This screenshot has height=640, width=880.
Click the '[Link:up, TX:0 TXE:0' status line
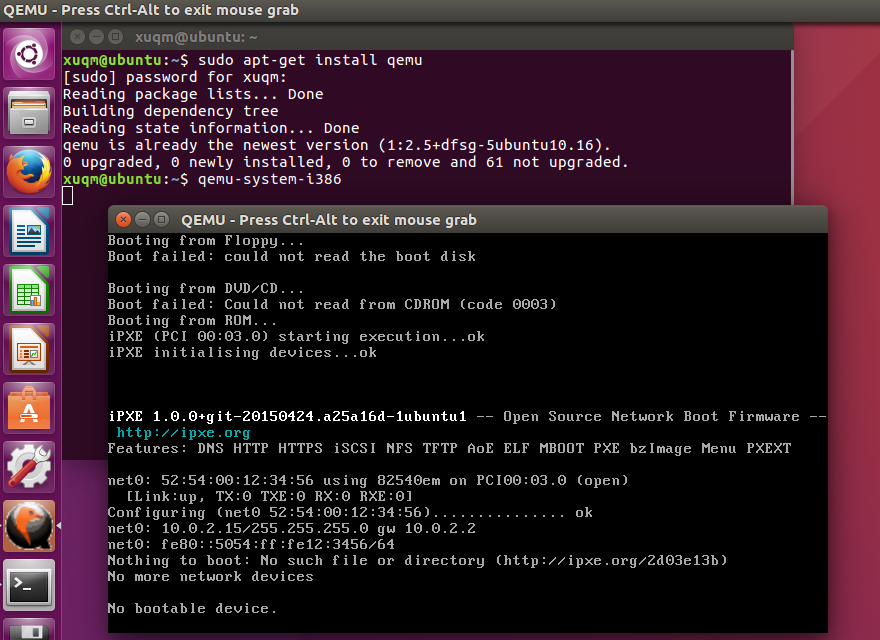269,496
